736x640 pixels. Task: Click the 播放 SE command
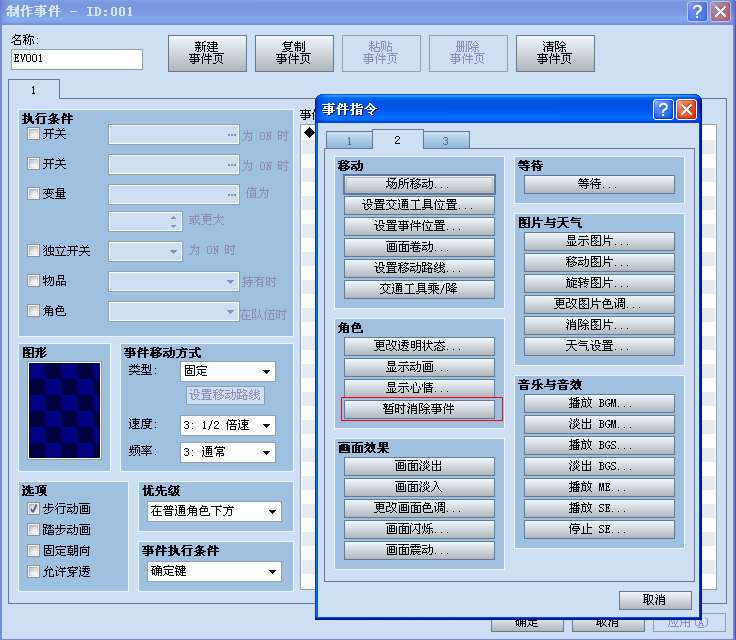[599, 508]
